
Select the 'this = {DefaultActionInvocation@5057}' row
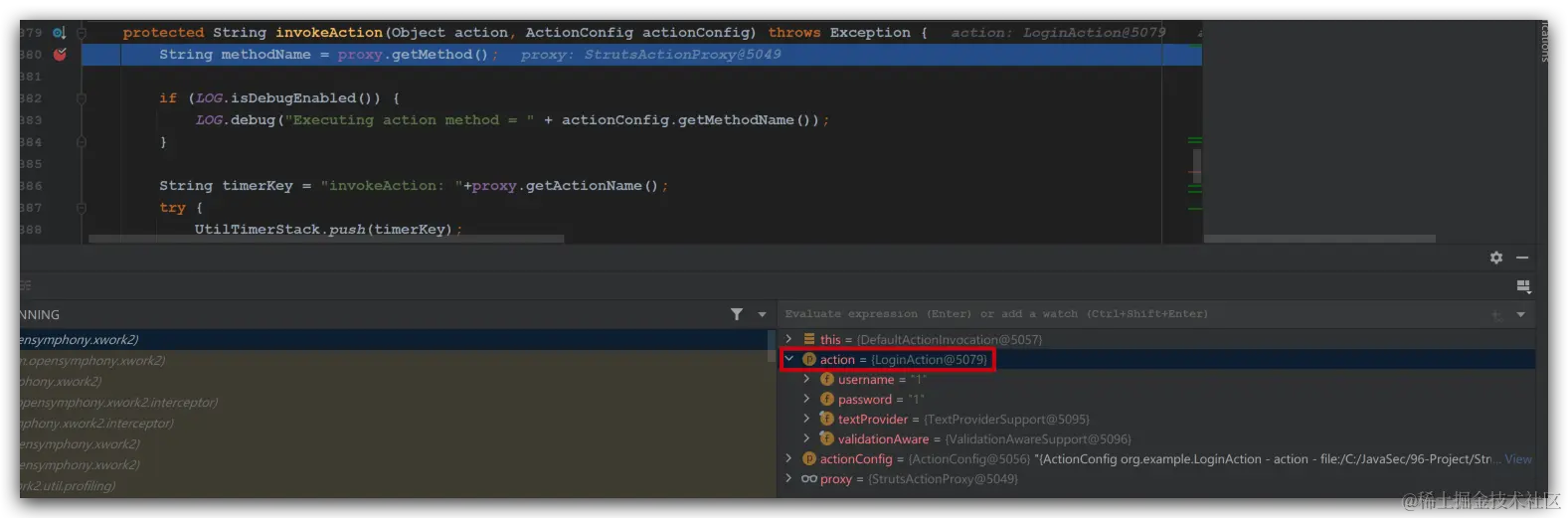click(x=1157, y=339)
